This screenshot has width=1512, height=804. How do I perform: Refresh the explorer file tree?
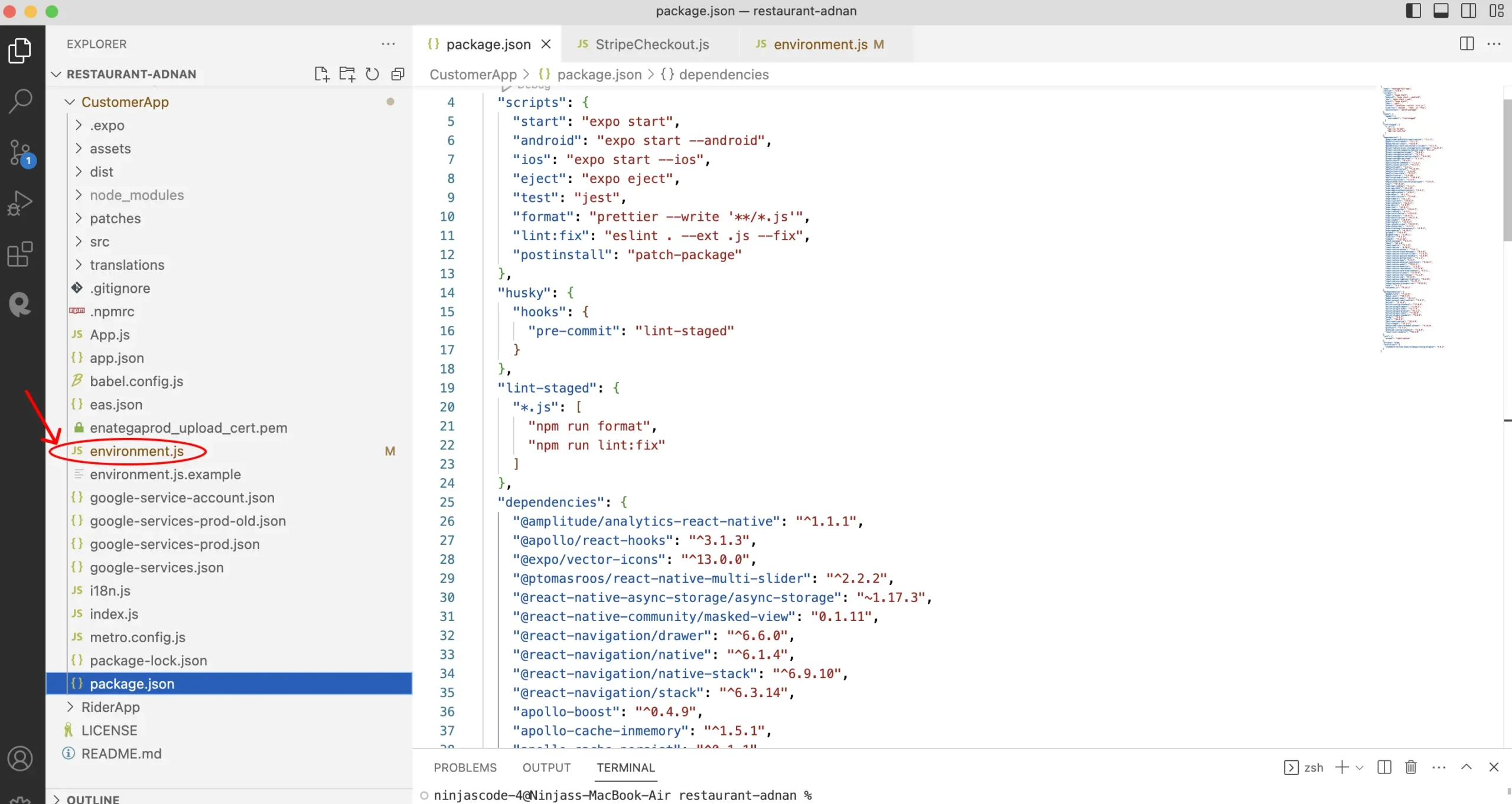coord(372,74)
